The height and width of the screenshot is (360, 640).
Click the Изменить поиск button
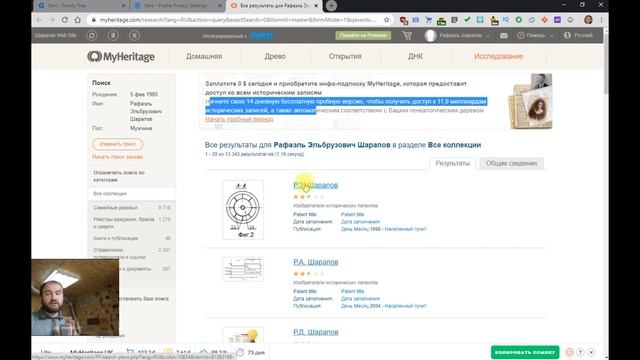118,144
